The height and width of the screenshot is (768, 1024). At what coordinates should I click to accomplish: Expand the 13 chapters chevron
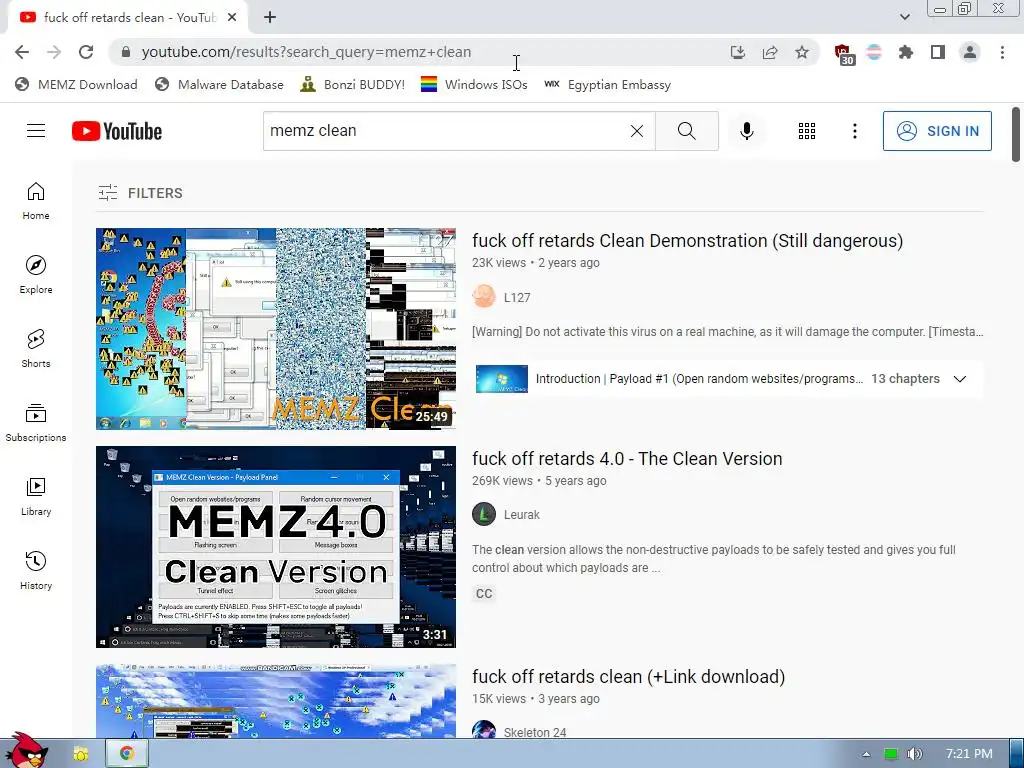click(x=959, y=379)
